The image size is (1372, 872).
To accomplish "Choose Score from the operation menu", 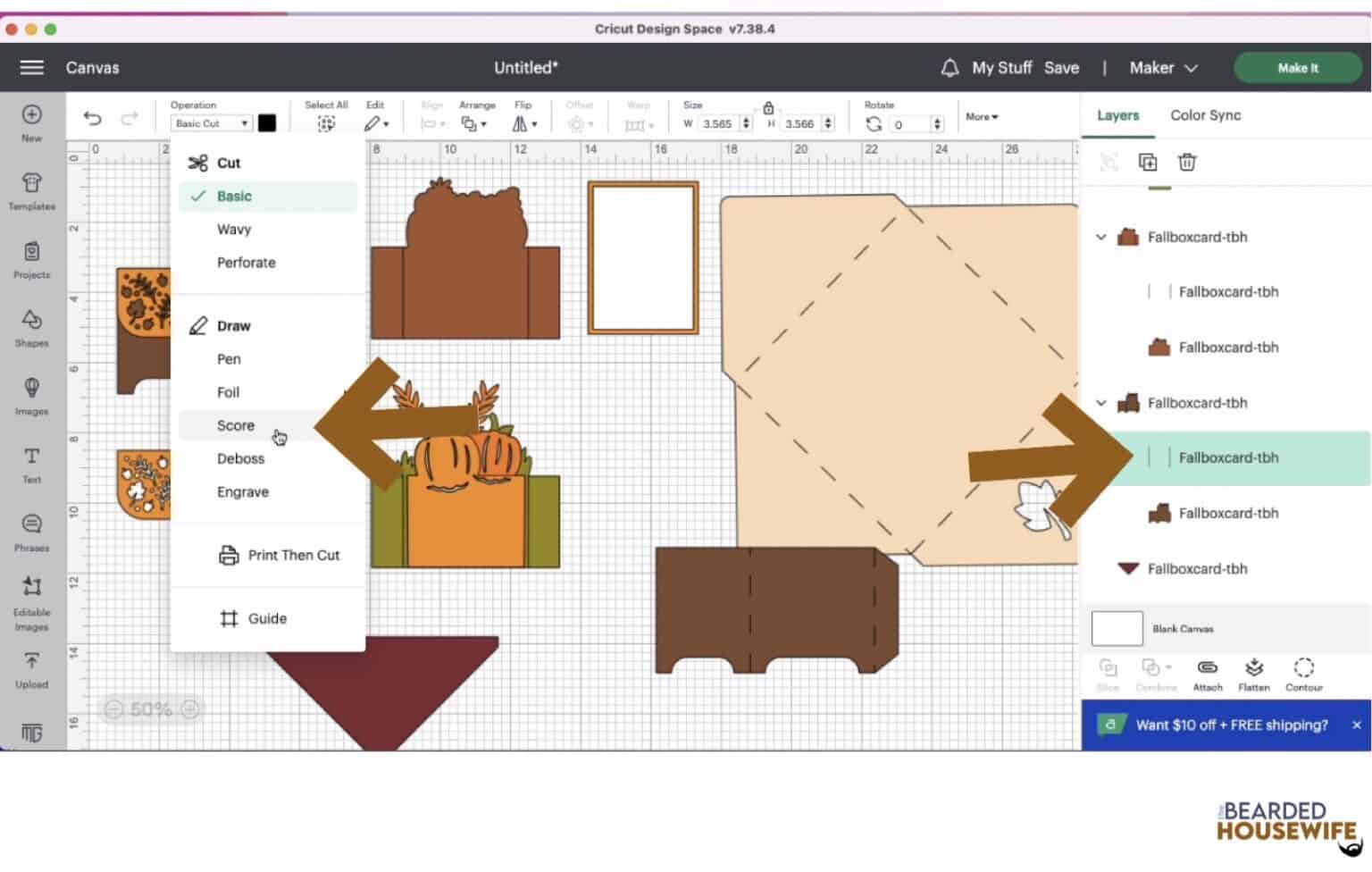I will pos(236,426).
